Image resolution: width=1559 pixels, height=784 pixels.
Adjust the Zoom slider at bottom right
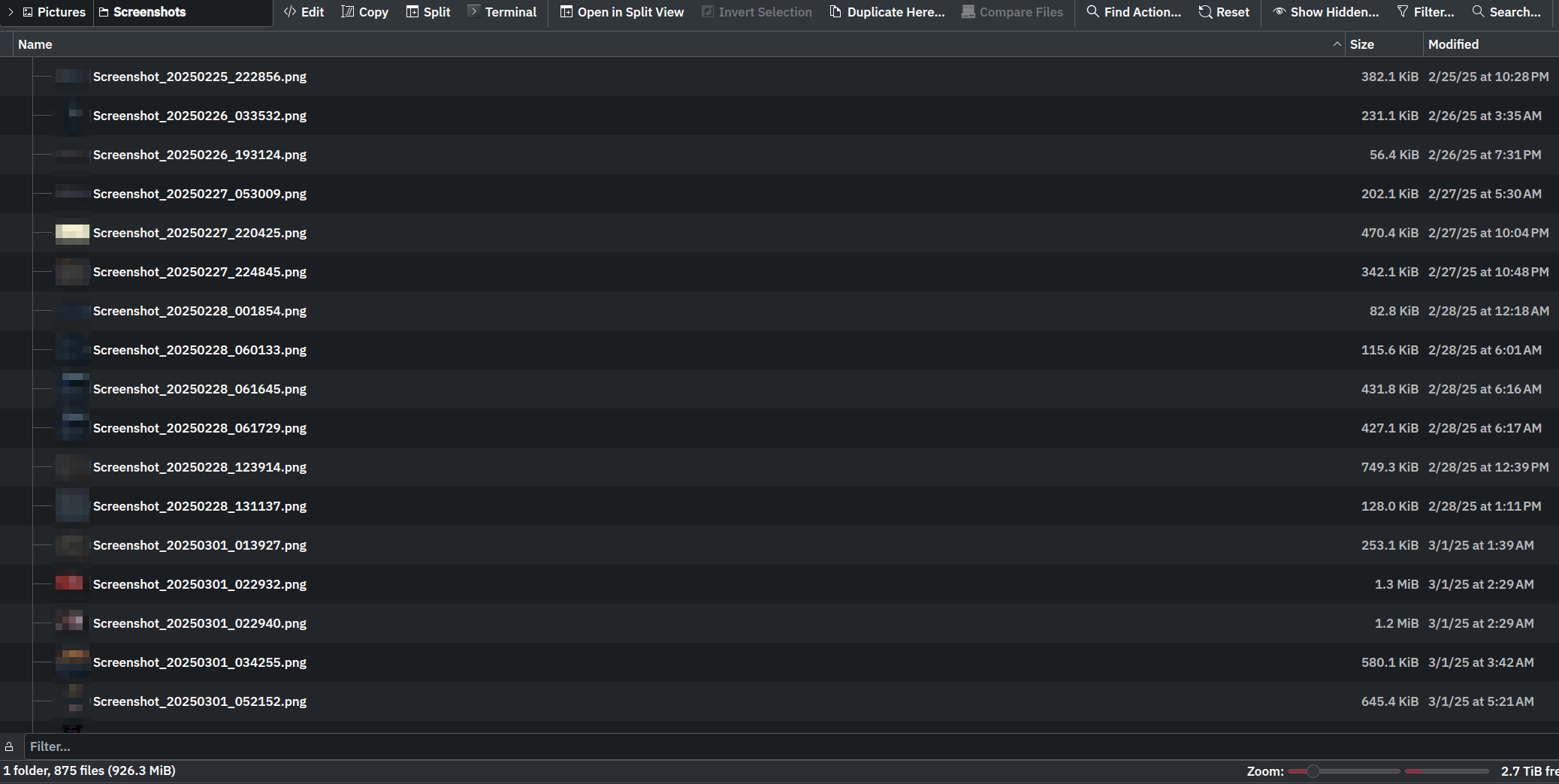[x=1313, y=770]
